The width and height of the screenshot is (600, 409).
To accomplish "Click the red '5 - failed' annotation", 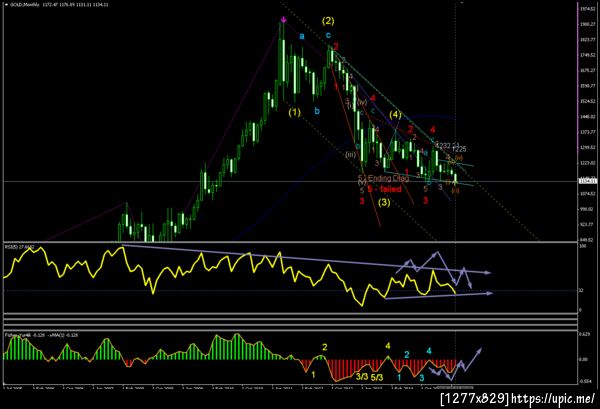I will (x=384, y=189).
